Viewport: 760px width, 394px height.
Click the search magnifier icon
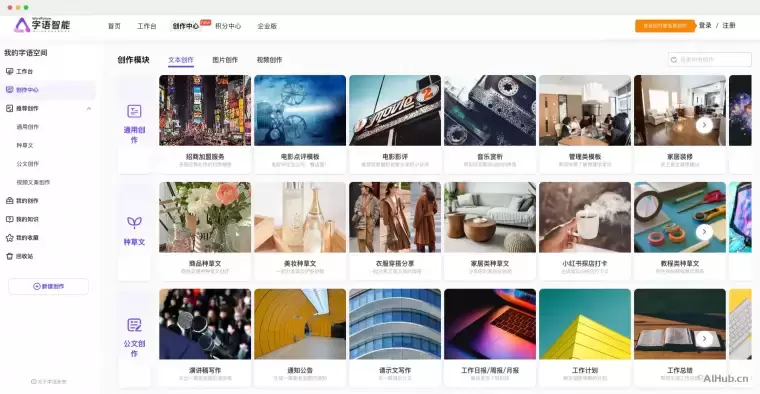coord(674,60)
